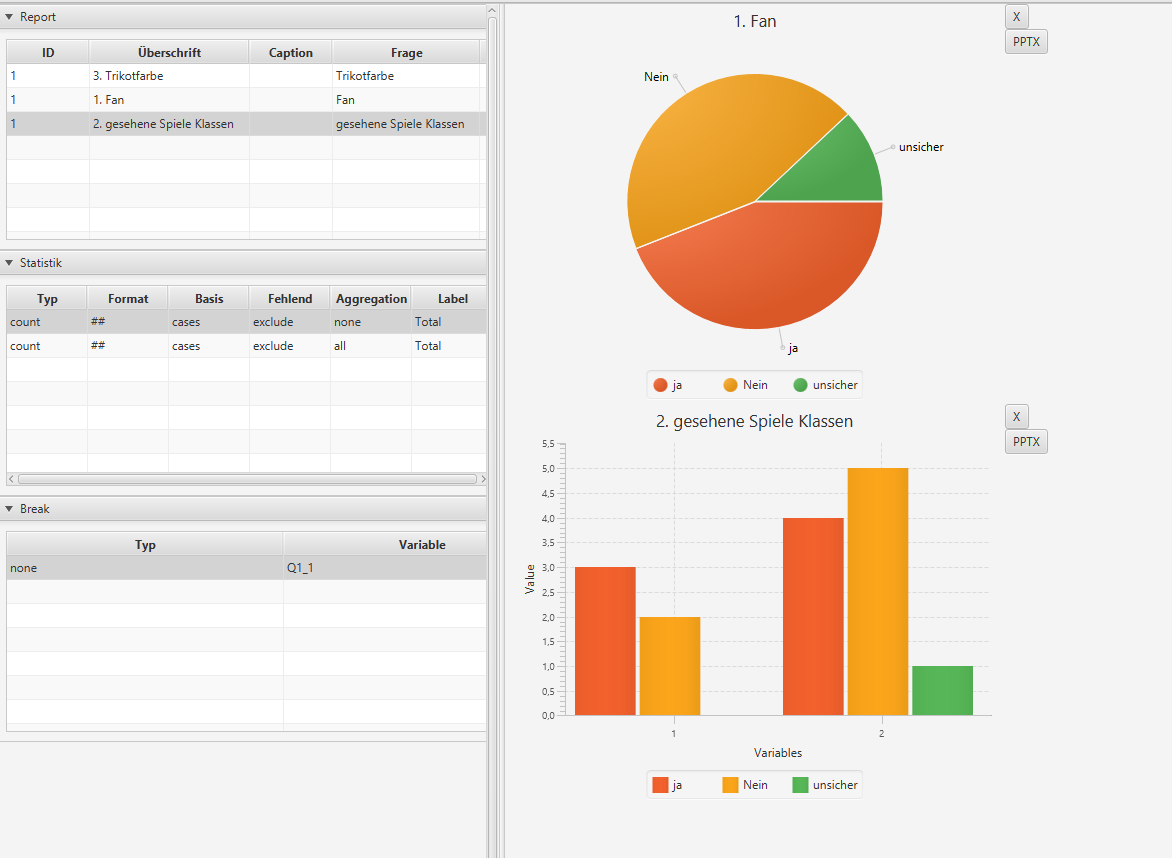This screenshot has width=1172, height=858.
Task: Collapse the Break section triangle
Action: (x=9, y=508)
